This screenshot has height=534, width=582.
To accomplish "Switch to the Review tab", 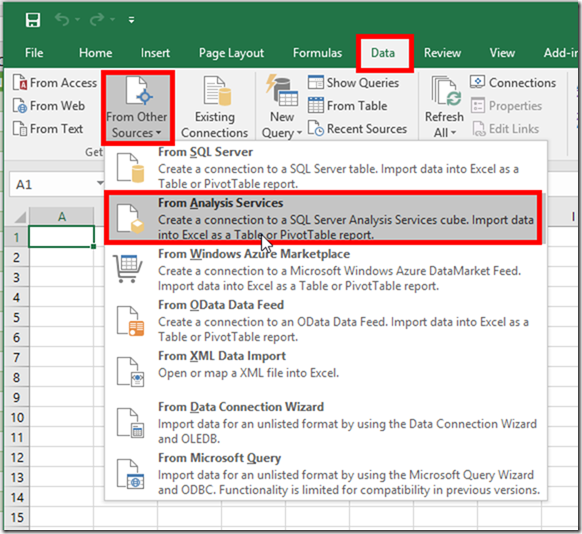I will 442,53.
